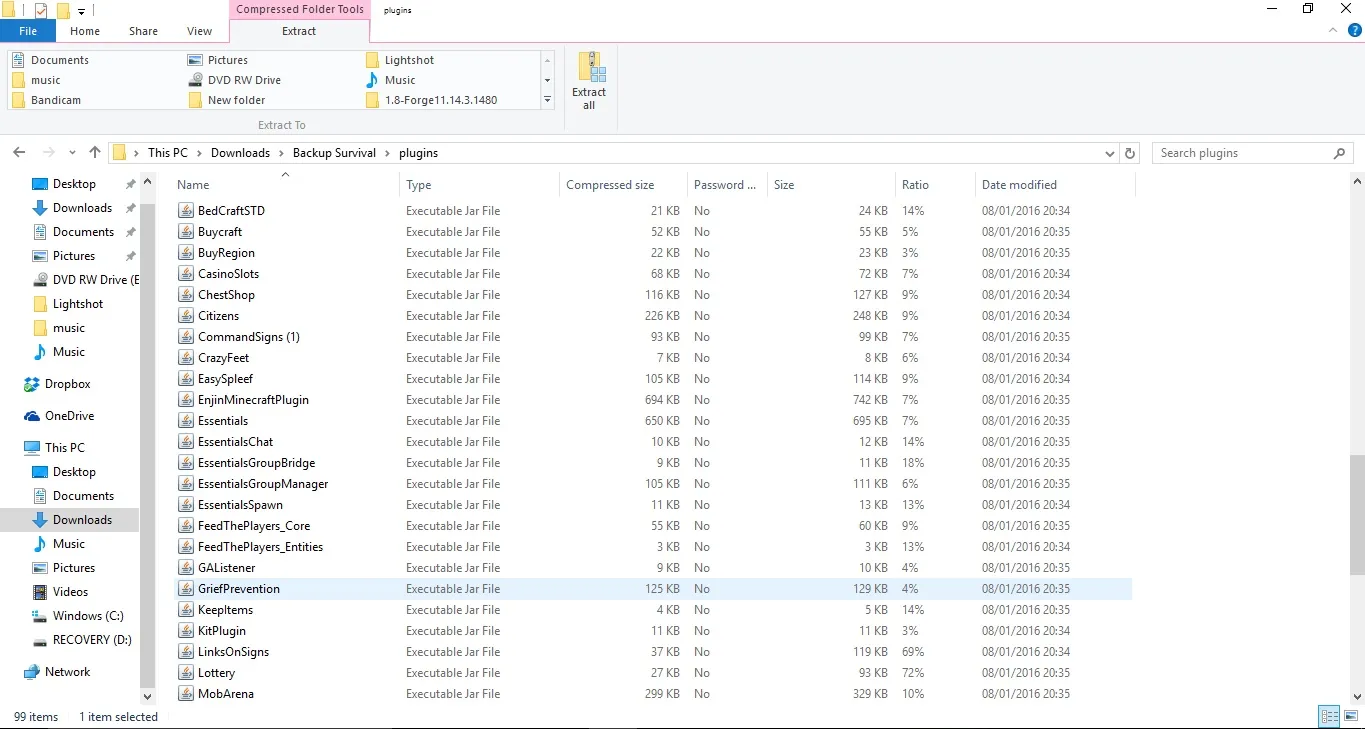Expand the address bar history dropdown
This screenshot has width=1365, height=729.
click(1109, 154)
